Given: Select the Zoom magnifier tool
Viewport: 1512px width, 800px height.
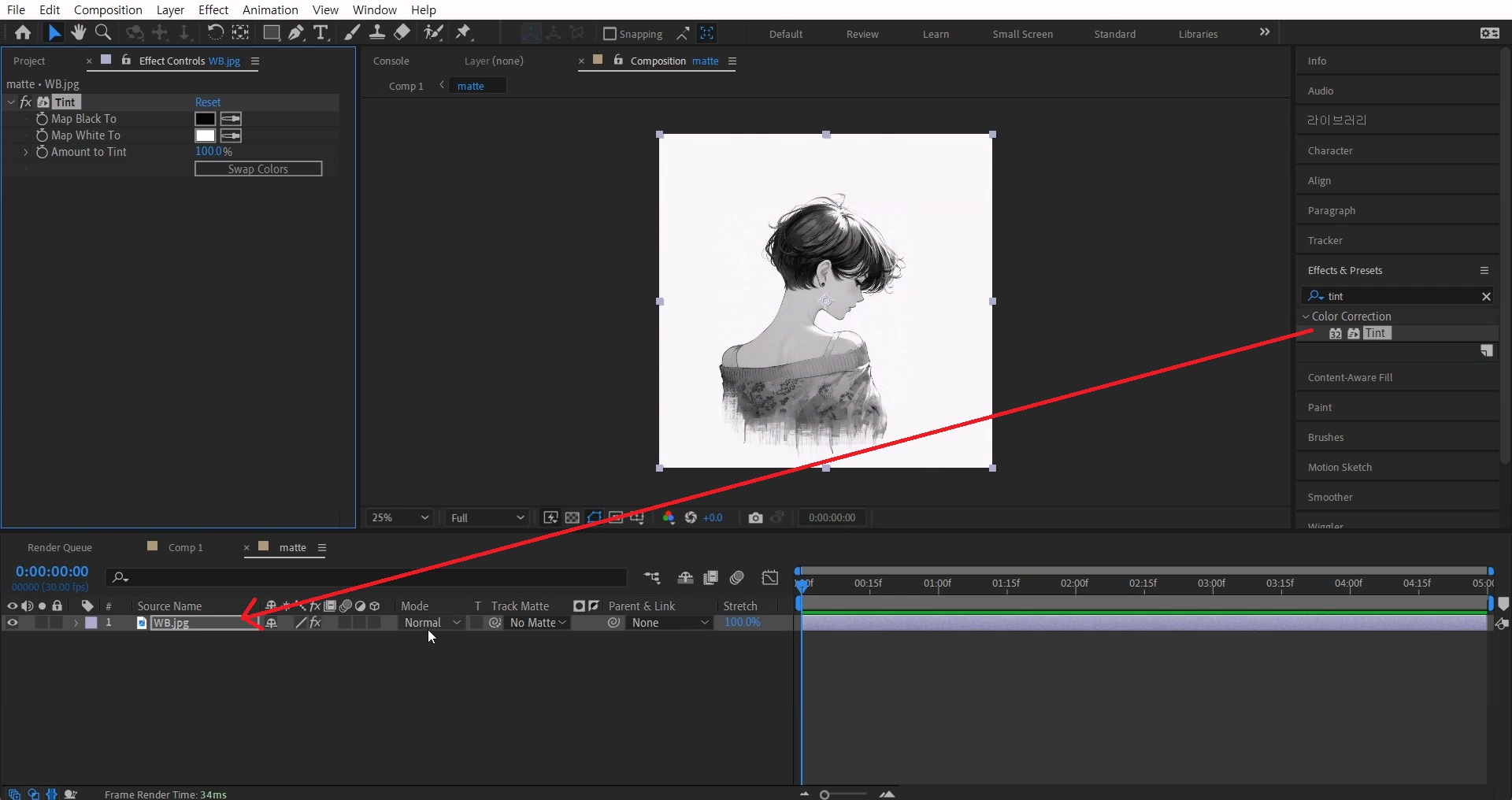Looking at the screenshot, I should click(x=103, y=32).
